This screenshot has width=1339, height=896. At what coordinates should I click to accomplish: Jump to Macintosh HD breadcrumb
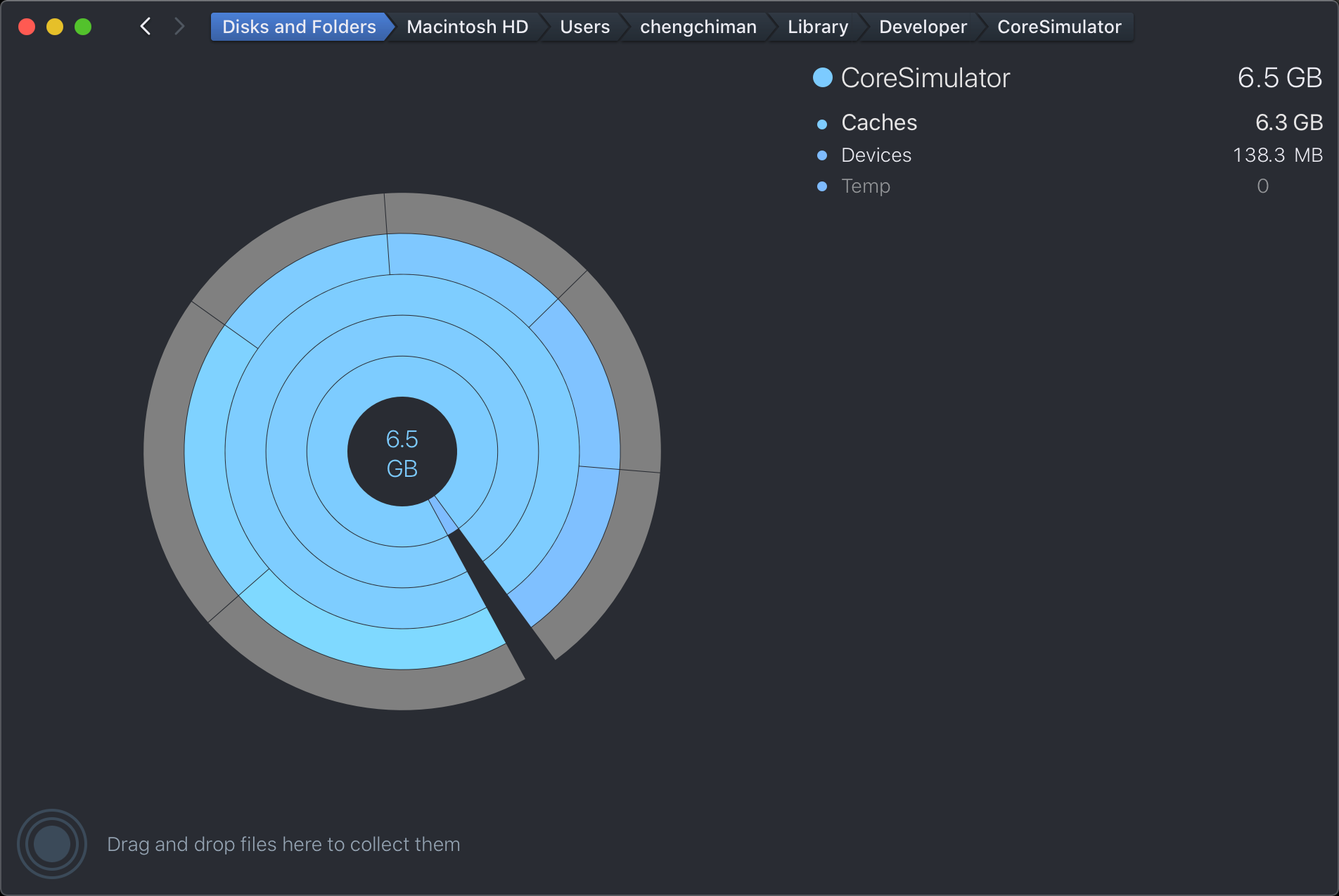[467, 27]
